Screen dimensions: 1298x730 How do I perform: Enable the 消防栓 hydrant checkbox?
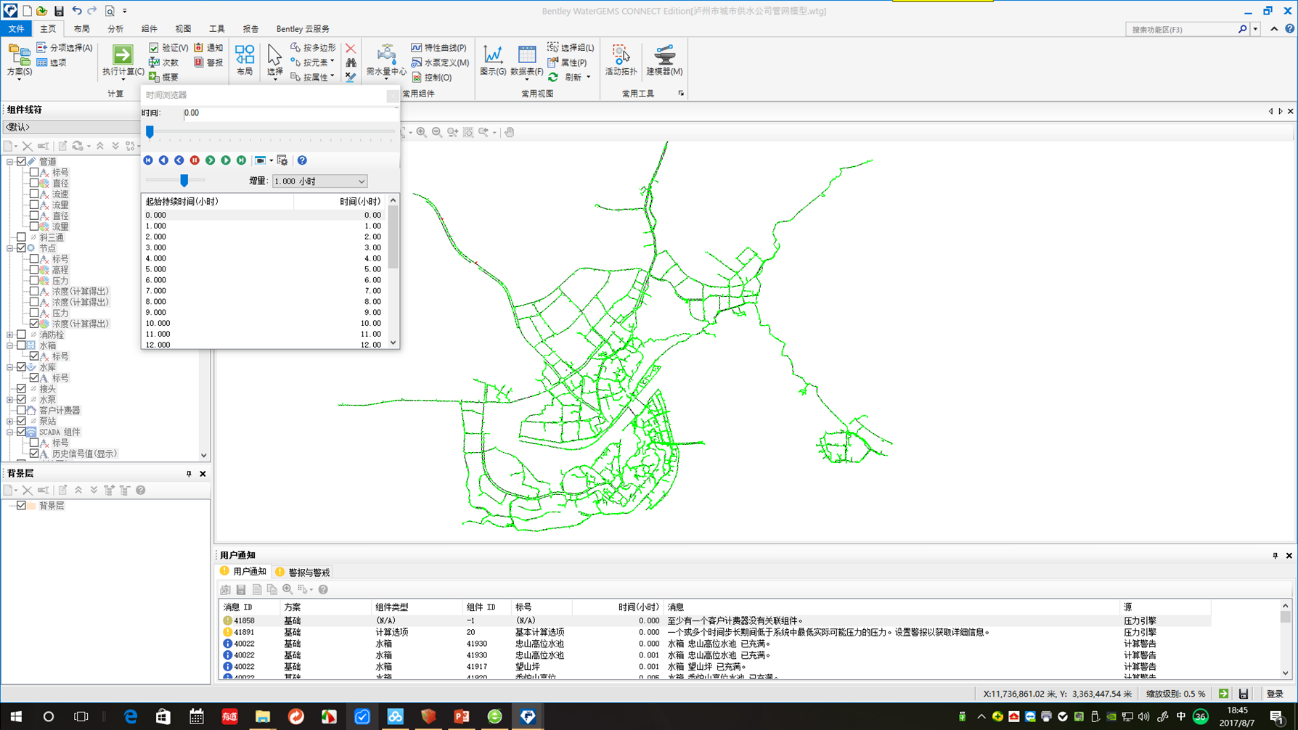click(22, 335)
